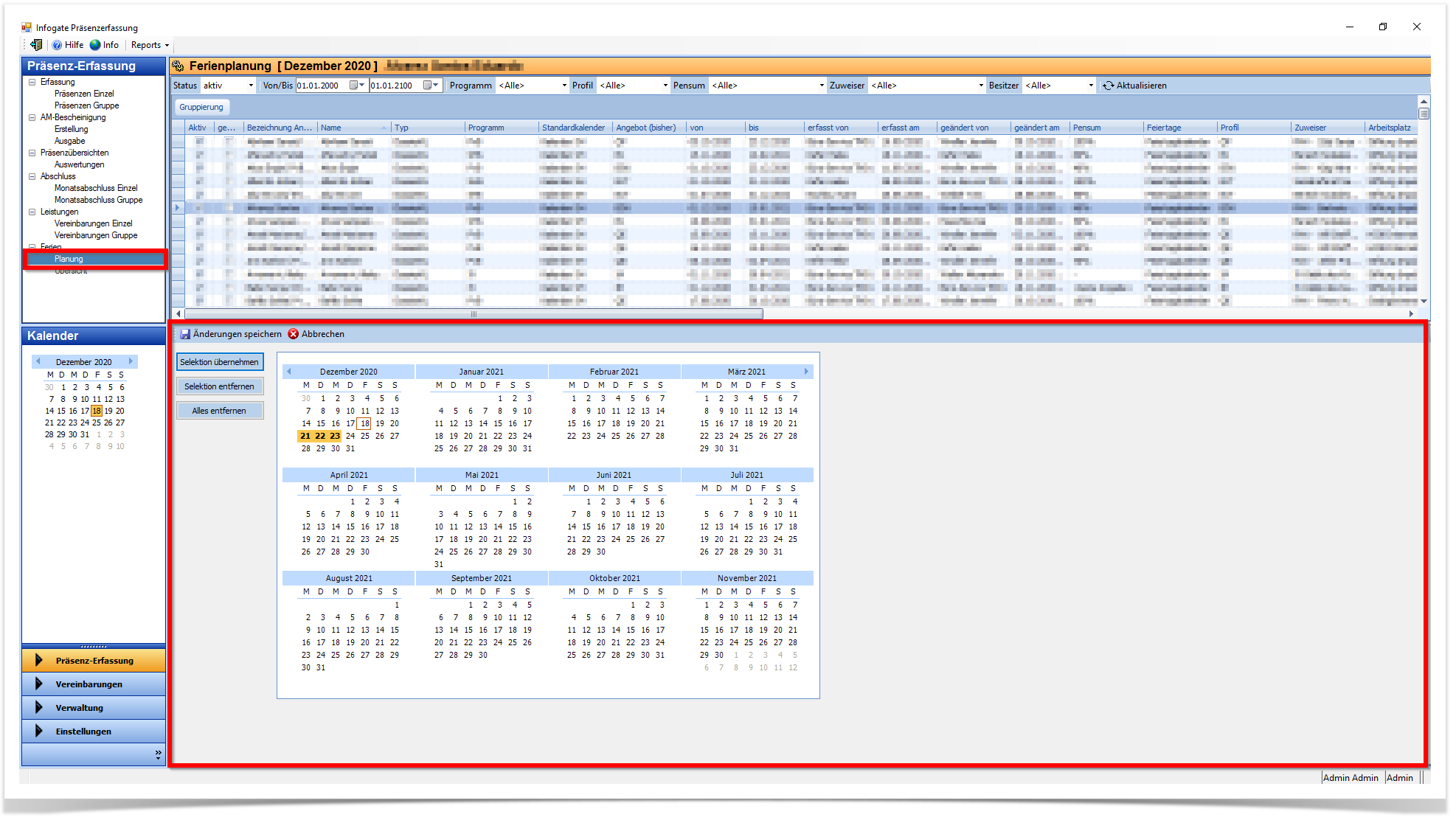This screenshot has width=1456, height=820.
Task: Click the Abbrechen cancel button
Action: tap(316, 334)
